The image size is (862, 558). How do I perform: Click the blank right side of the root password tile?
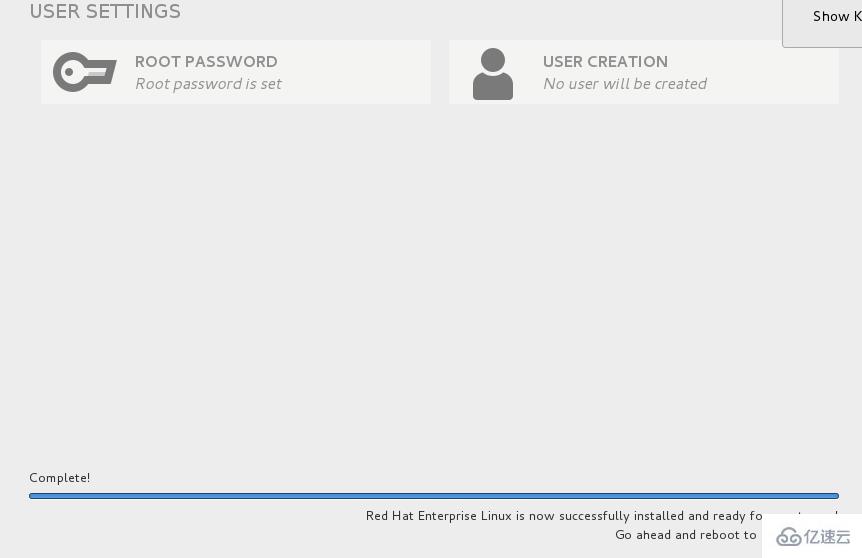(370, 72)
